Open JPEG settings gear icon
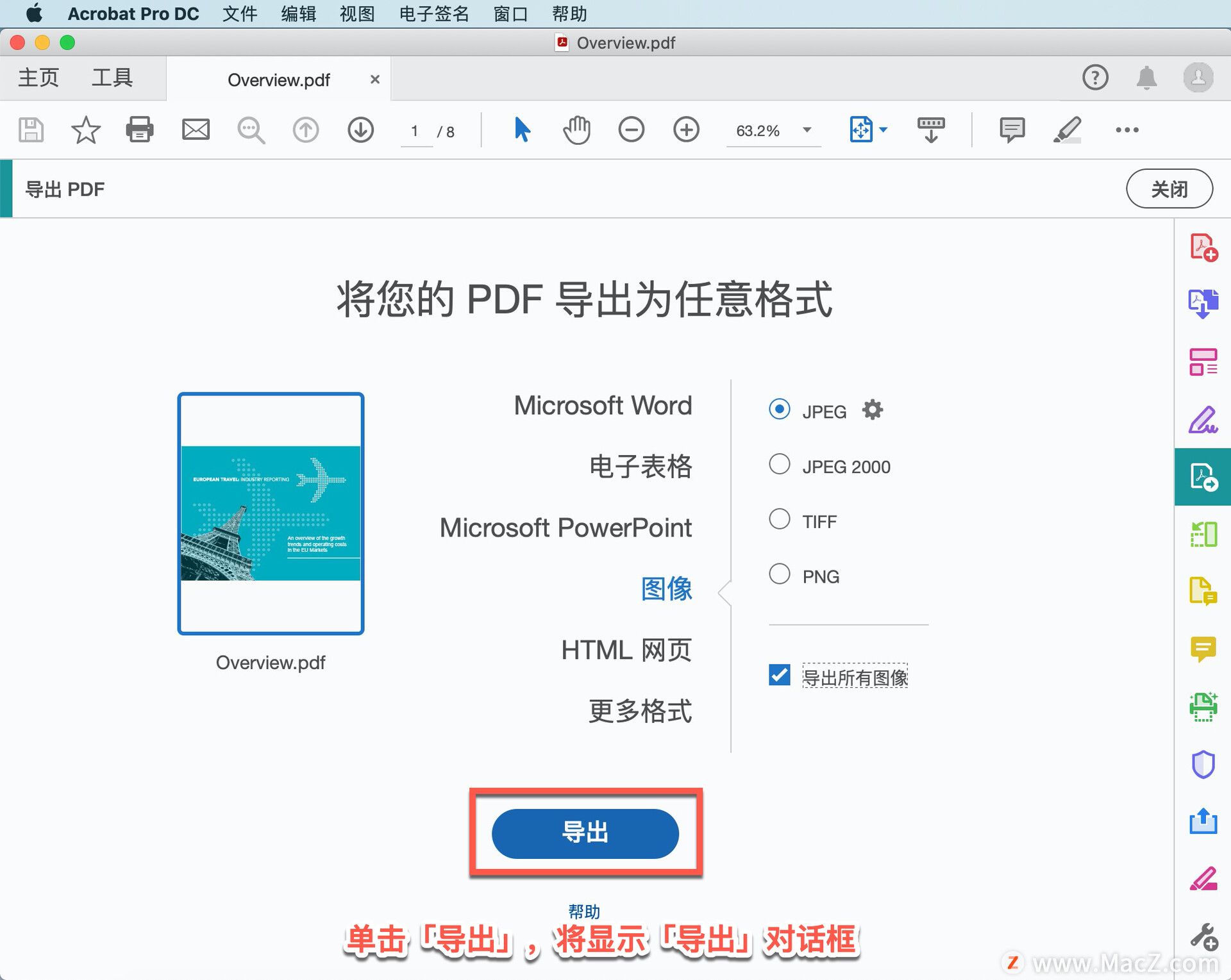 tap(872, 410)
